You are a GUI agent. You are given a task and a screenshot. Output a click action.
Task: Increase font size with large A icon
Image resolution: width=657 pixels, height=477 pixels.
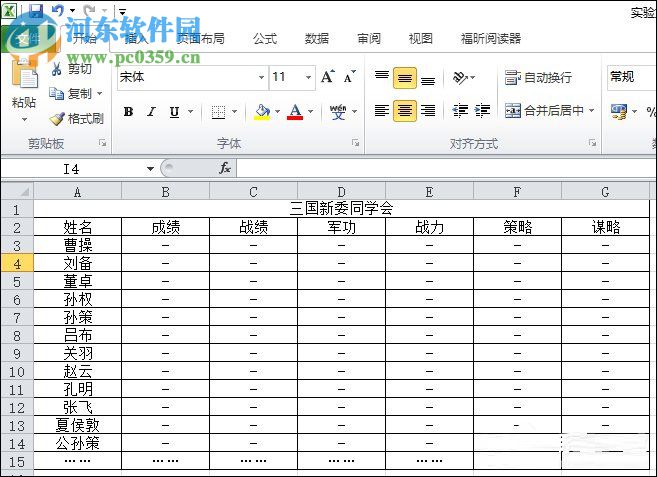(x=328, y=77)
